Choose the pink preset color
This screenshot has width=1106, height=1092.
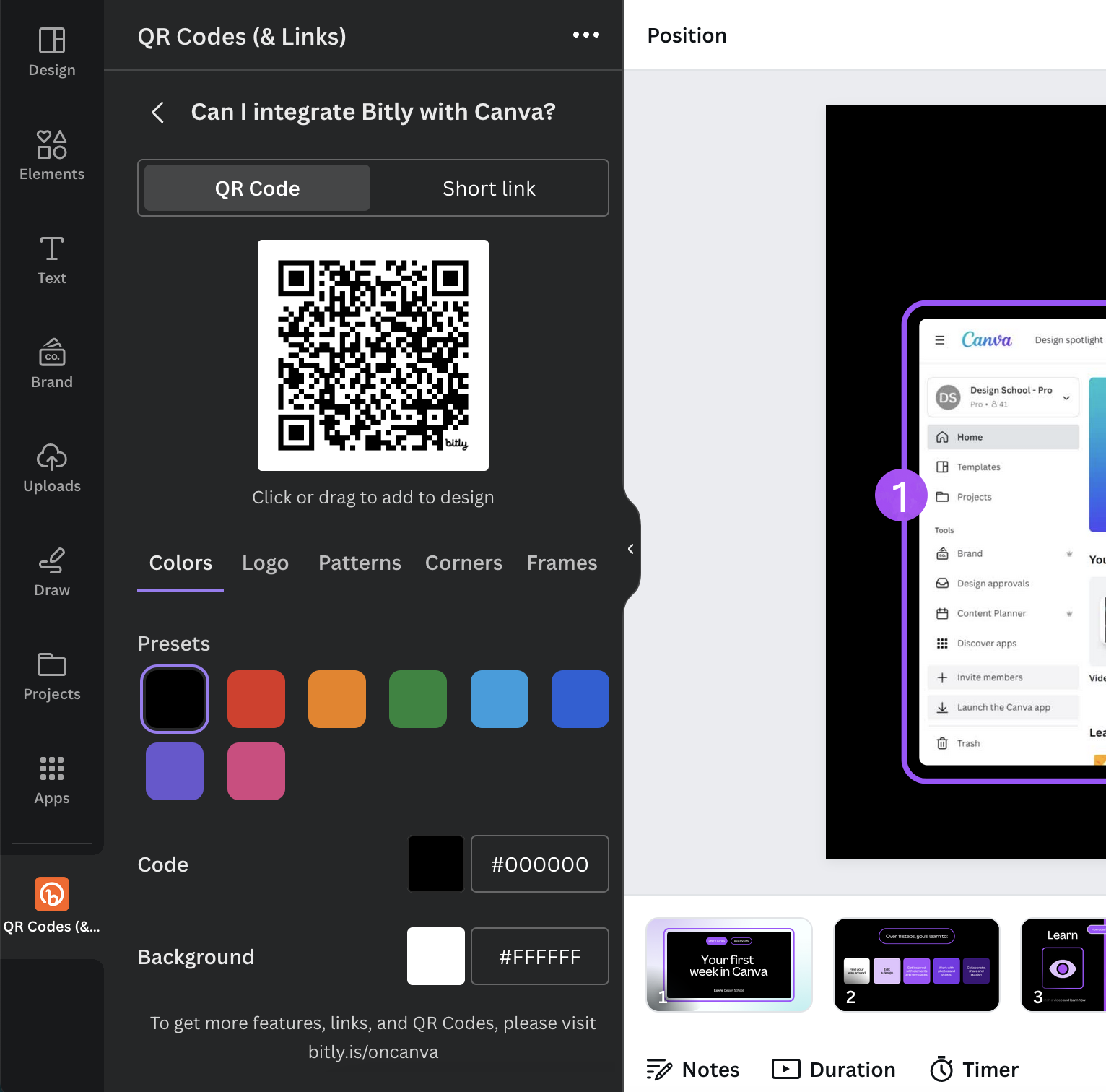(x=256, y=771)
